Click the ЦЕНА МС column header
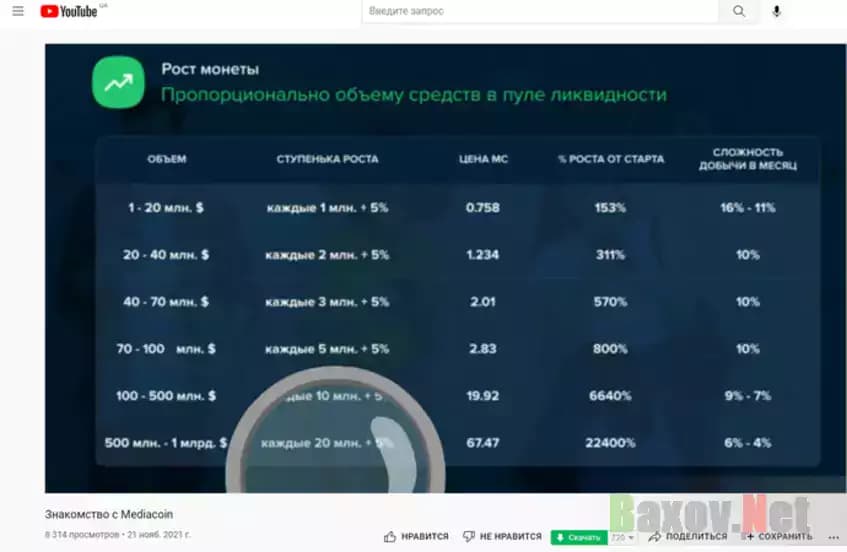Viewport: 847px width, 552px height. click(x=483, y=159)
